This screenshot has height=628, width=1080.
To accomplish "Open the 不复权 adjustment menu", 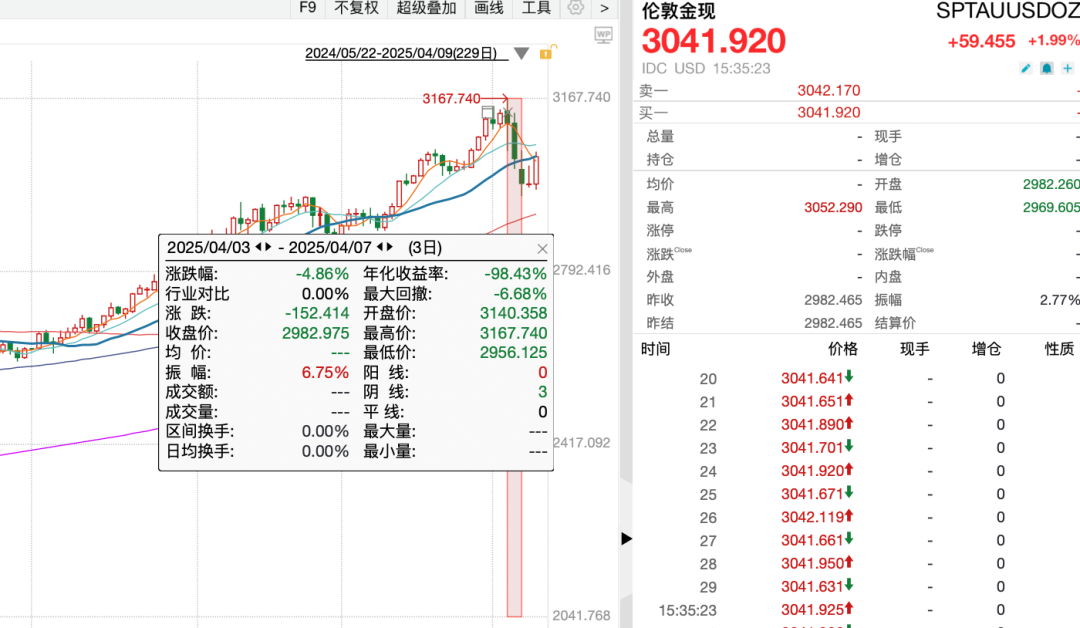I will coord(356,8).
